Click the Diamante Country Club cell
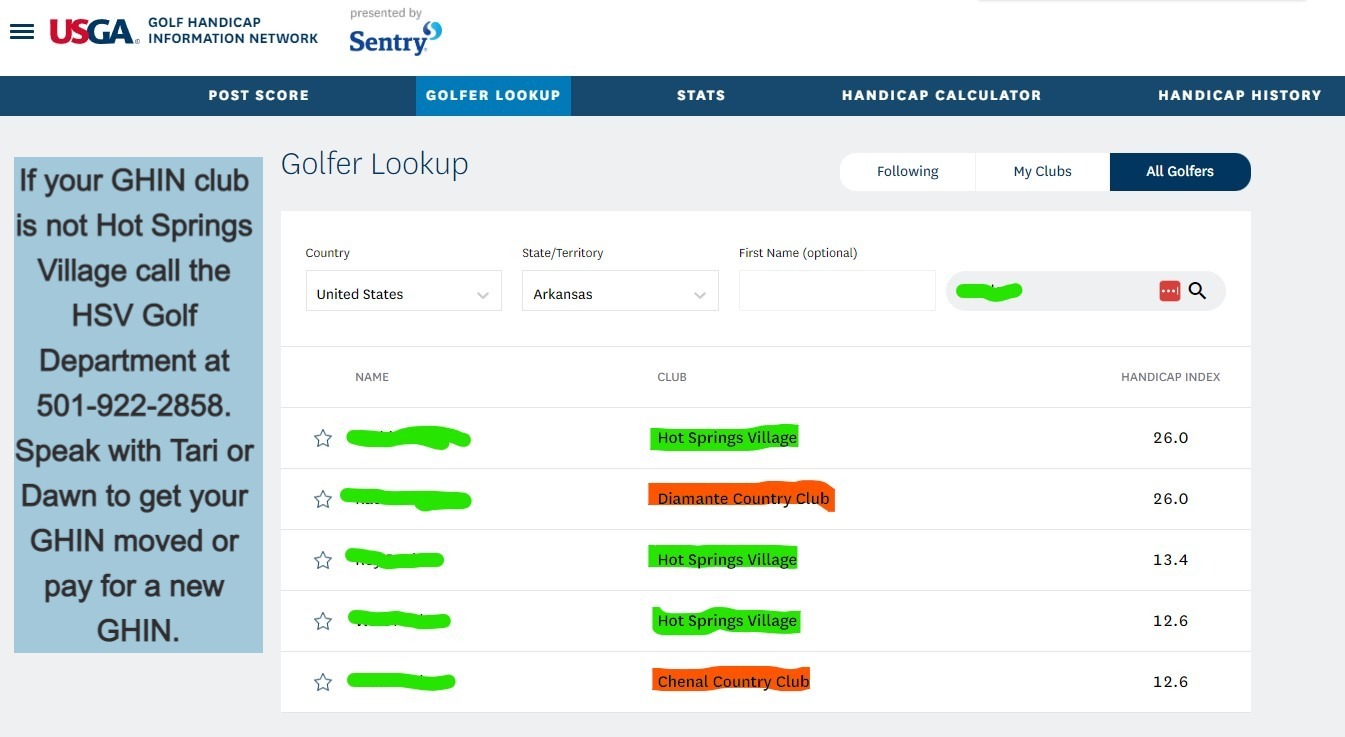Image resolution: width=1345 pixels, height=737 pixels. click(743, 498)
